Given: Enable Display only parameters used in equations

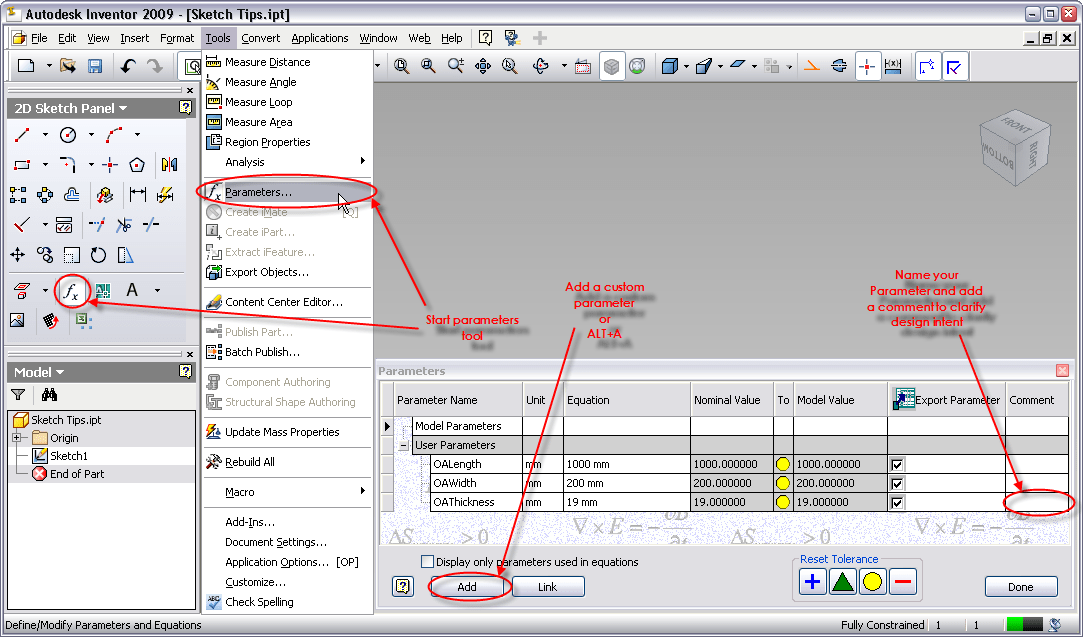Looking at the screenshot, I should 428,561.
